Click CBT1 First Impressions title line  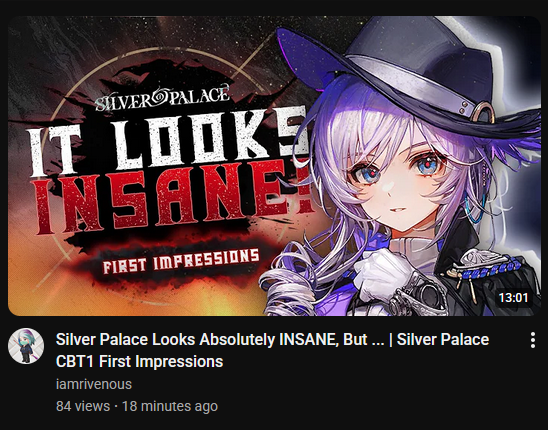pyautogui.click(x=139, y=361)
